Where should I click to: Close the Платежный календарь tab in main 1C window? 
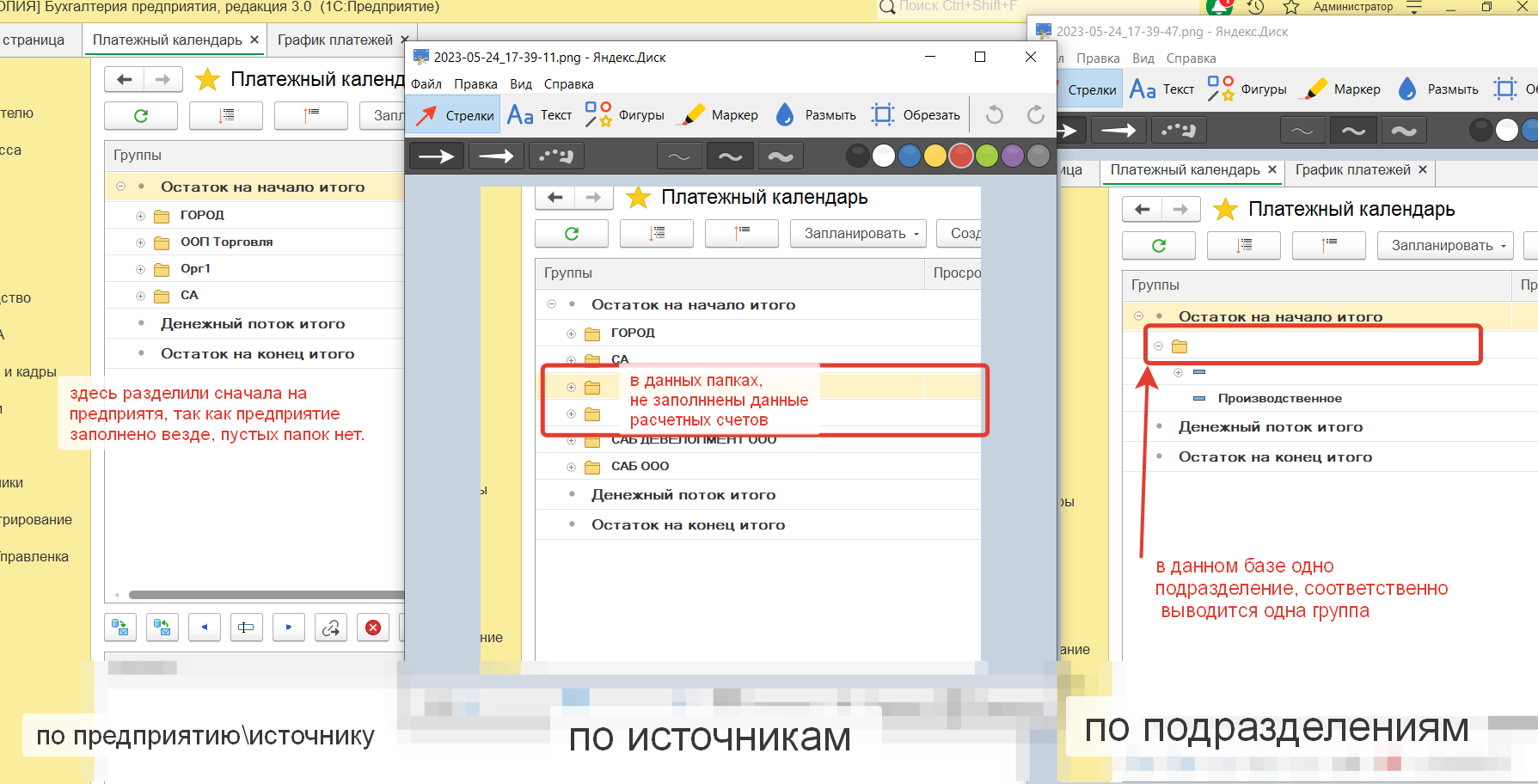tap(254, 40)
